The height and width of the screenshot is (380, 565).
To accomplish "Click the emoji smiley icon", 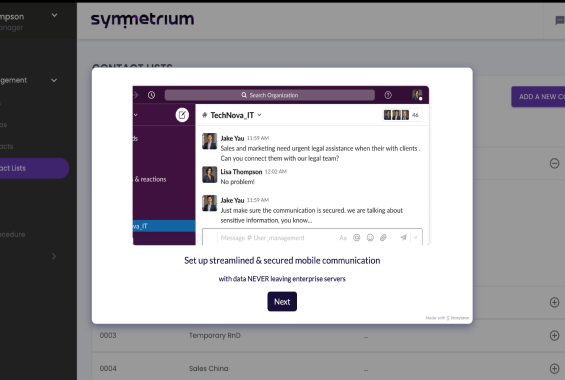I will pyautogui.click(x=370, y=237).
